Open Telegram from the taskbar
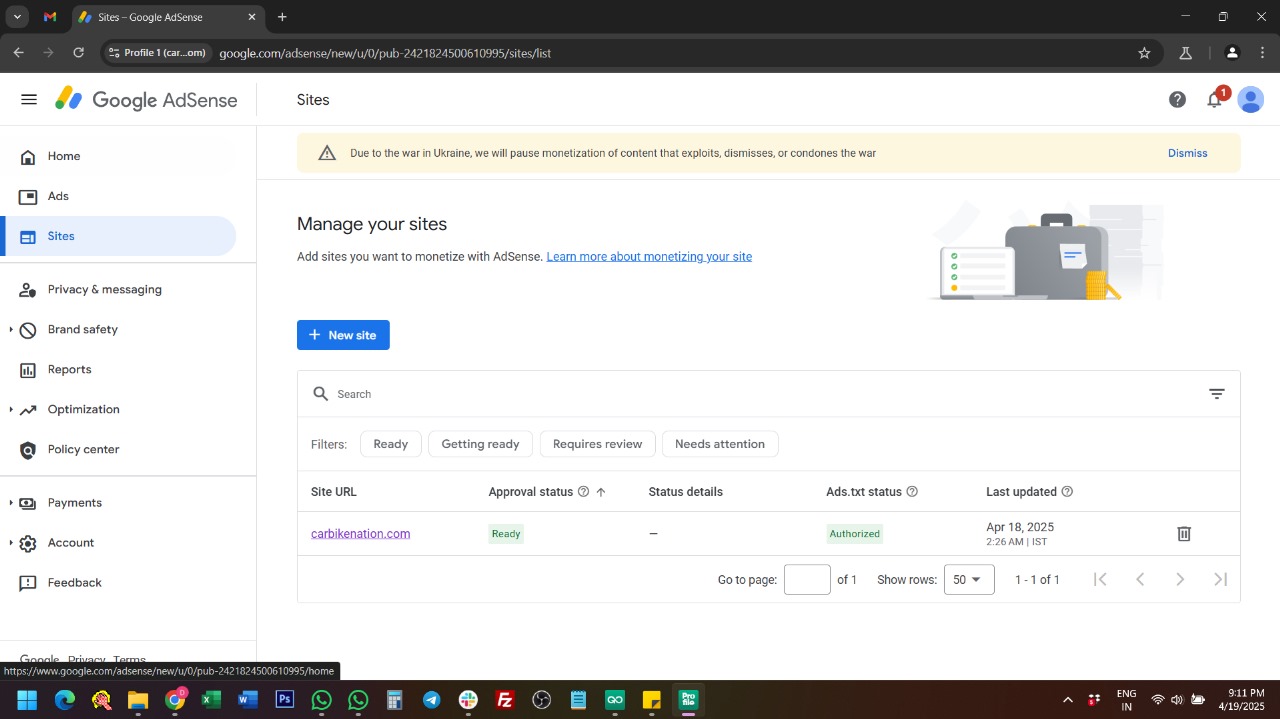Screen dimensions: 1280x719 (431, 700)
